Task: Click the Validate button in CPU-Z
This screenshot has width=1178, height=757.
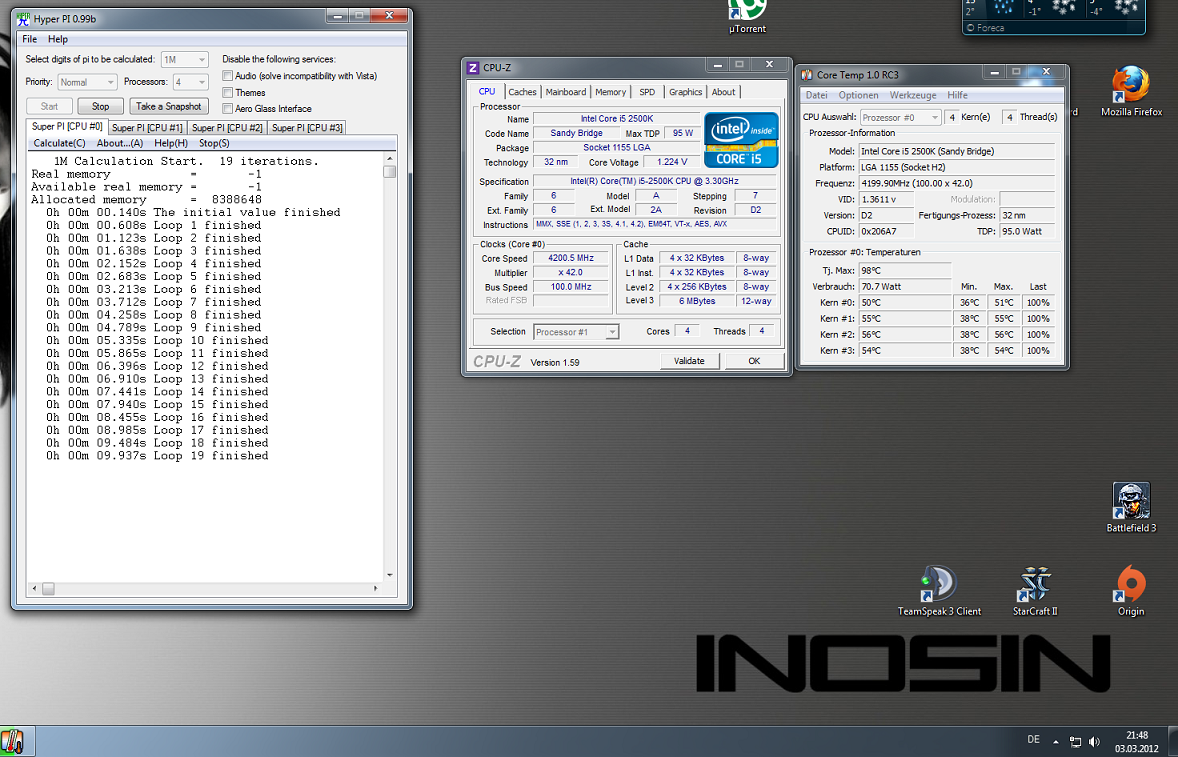Action: (x=689, y=361)
